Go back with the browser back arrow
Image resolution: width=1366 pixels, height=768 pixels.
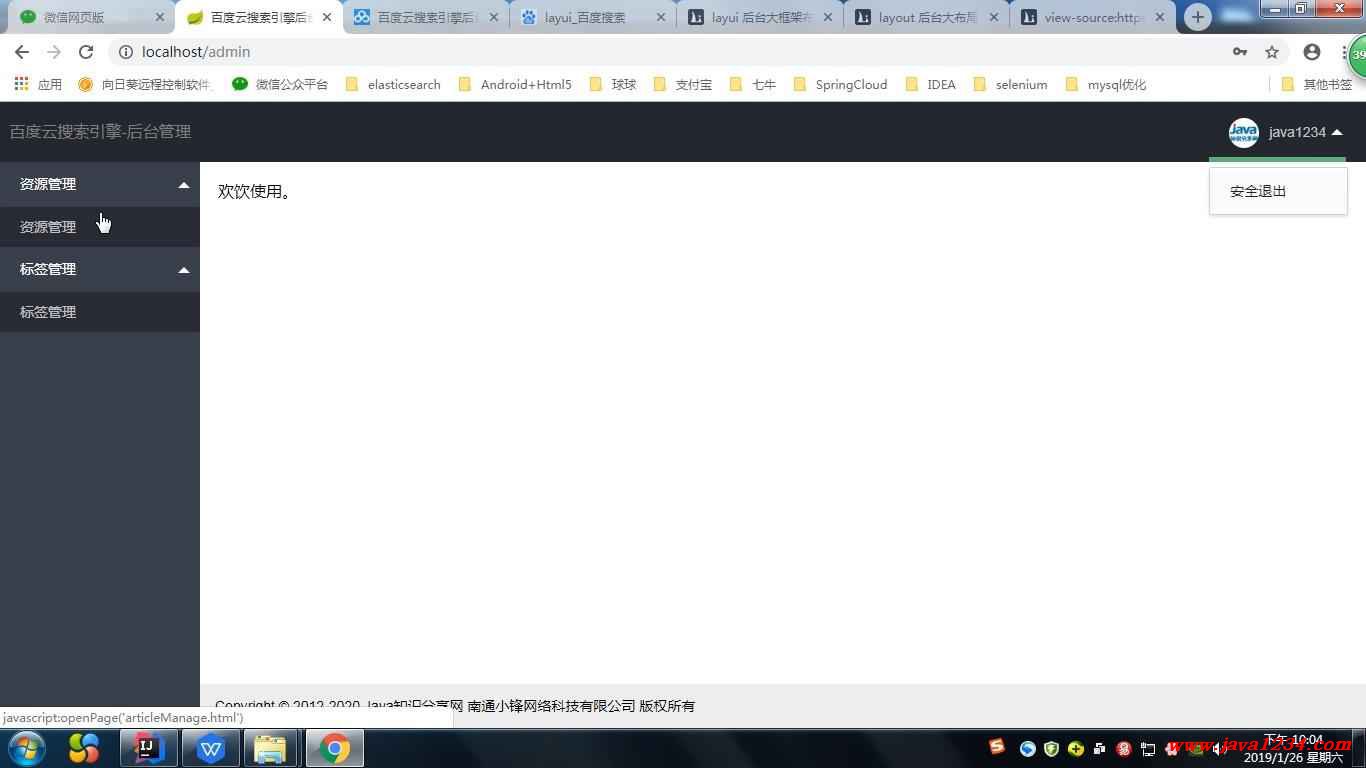[22, 52]
